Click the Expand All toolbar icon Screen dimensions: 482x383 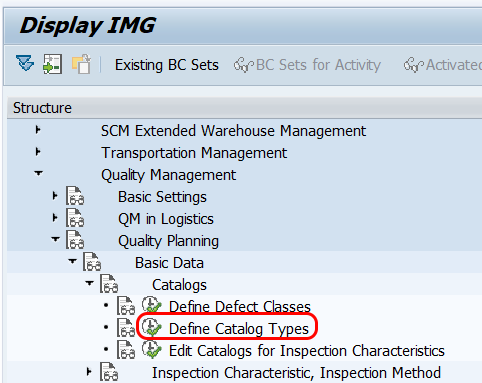coord(25,63)
